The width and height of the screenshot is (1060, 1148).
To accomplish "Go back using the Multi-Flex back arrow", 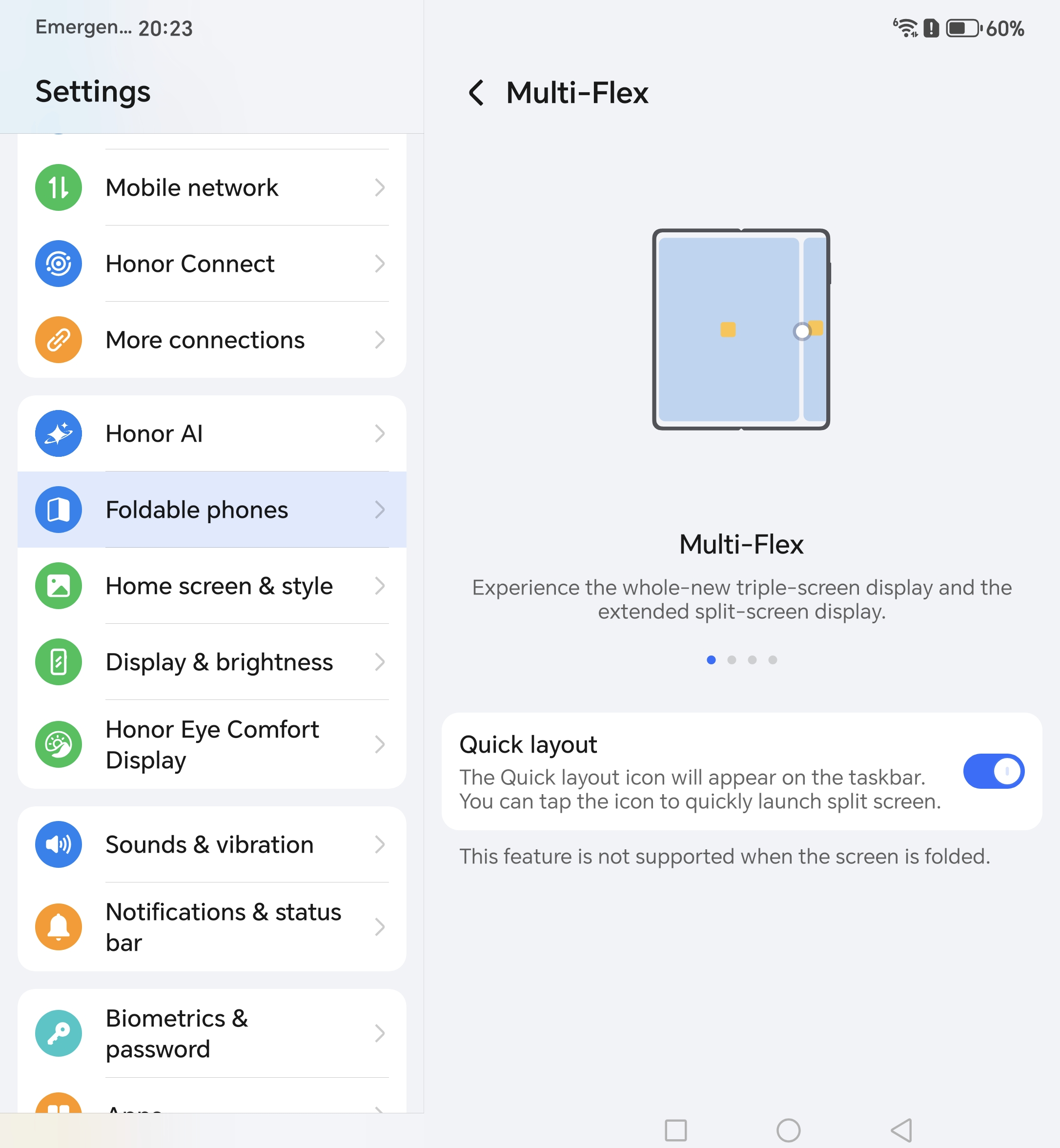I will point(476,92).
